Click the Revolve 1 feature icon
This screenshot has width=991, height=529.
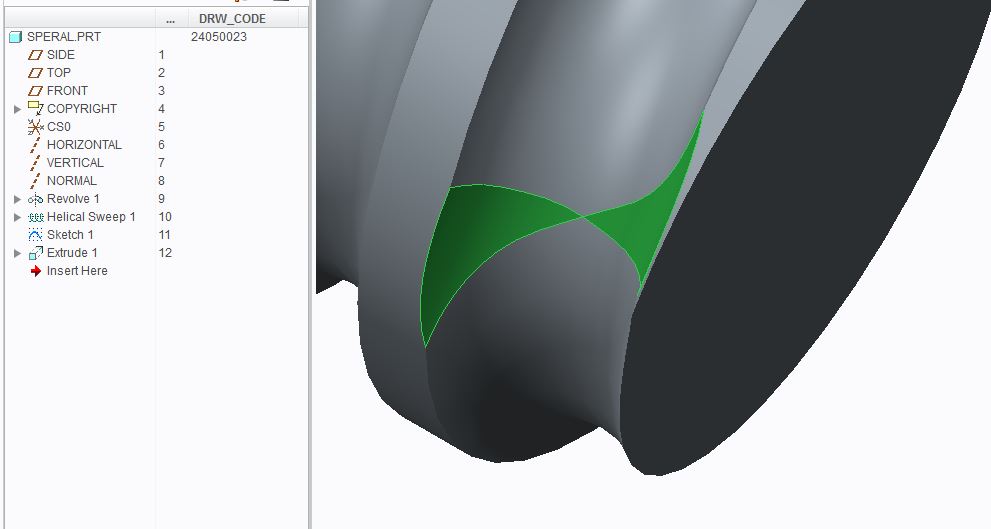35,199
